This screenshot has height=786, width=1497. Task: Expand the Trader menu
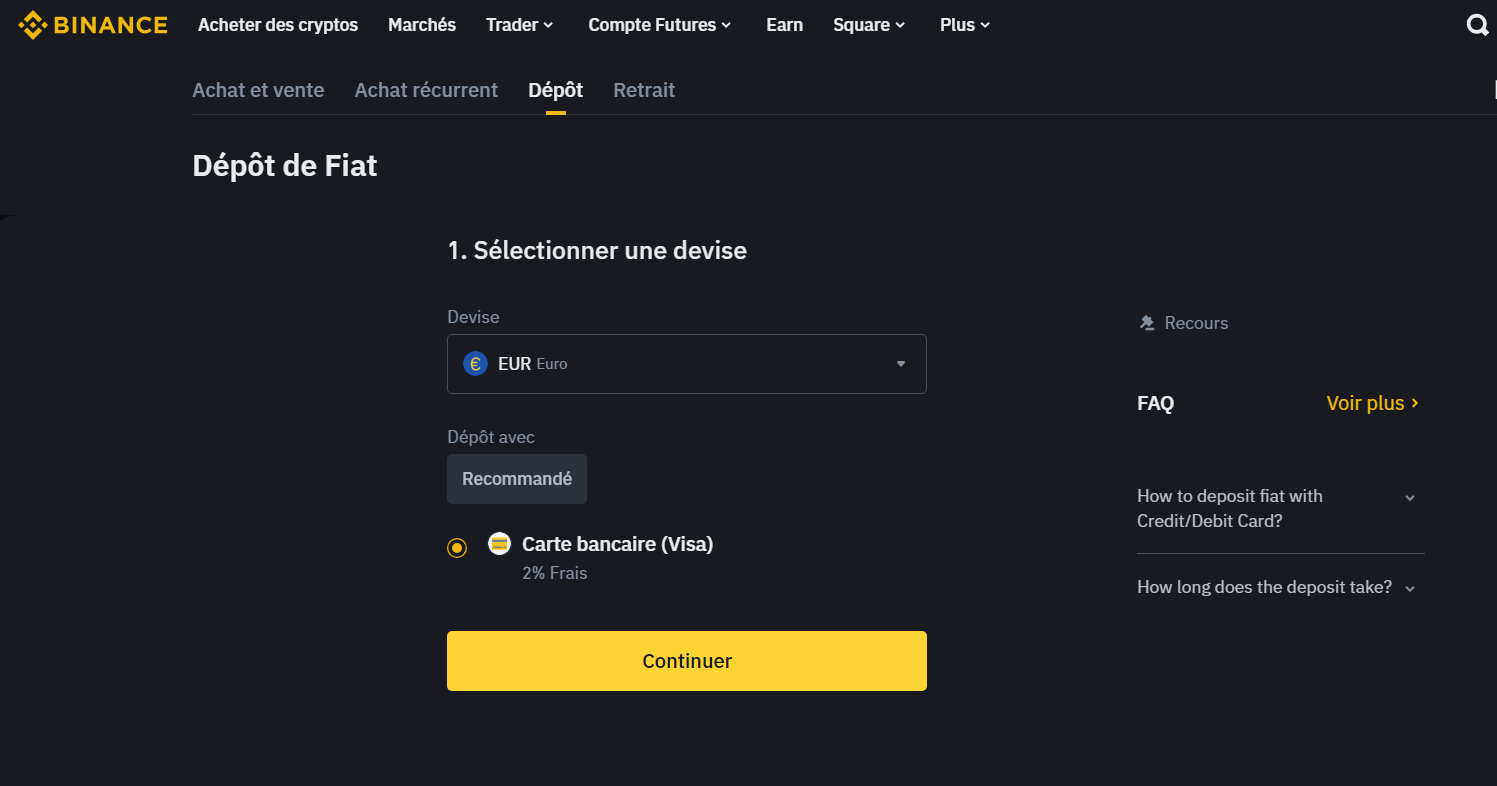click(519, 25)
